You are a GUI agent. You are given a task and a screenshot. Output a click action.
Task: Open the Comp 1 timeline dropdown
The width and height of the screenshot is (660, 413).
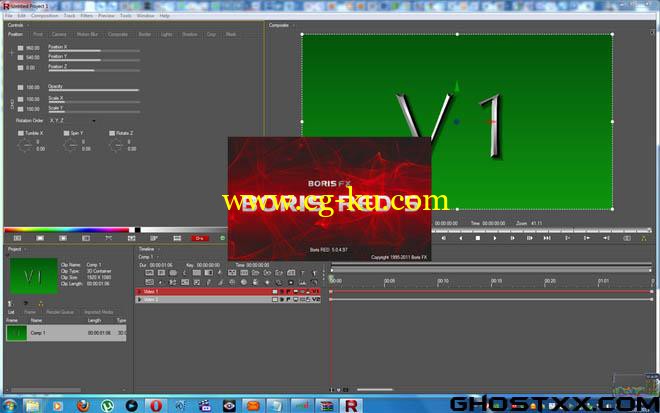pos(157,257)
